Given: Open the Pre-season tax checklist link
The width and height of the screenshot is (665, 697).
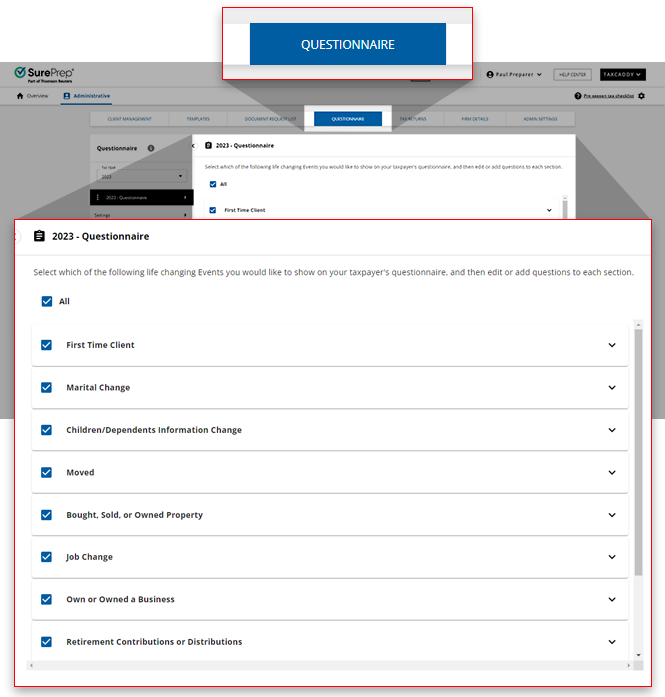Looking at the screenshot, I should click(x=609, y=96).
